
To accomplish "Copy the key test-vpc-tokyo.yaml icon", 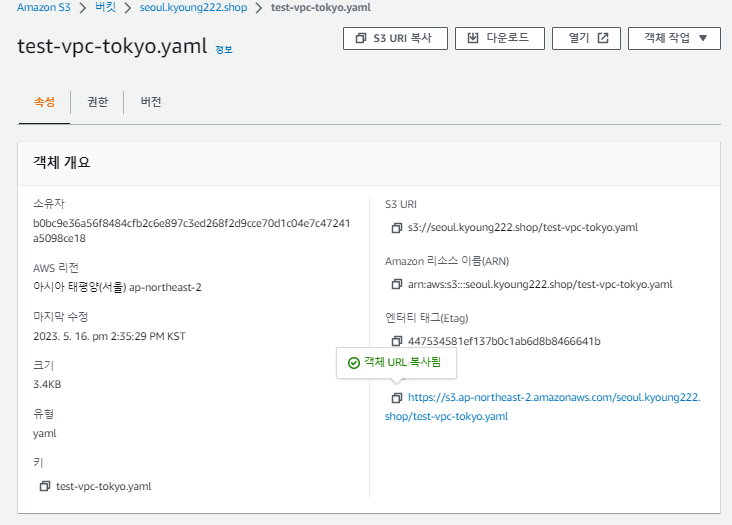I will pyautogui.click(x=45, y=486).
